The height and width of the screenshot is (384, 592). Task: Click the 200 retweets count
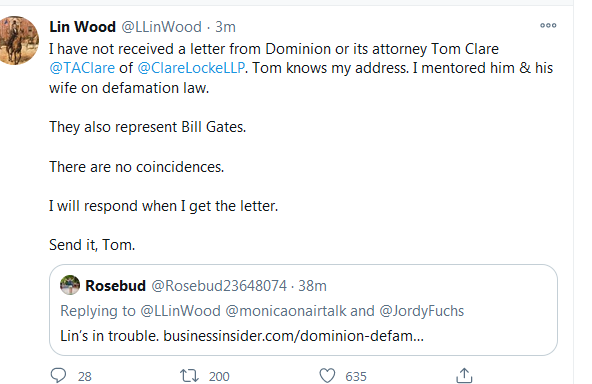(x=219, y=376)
